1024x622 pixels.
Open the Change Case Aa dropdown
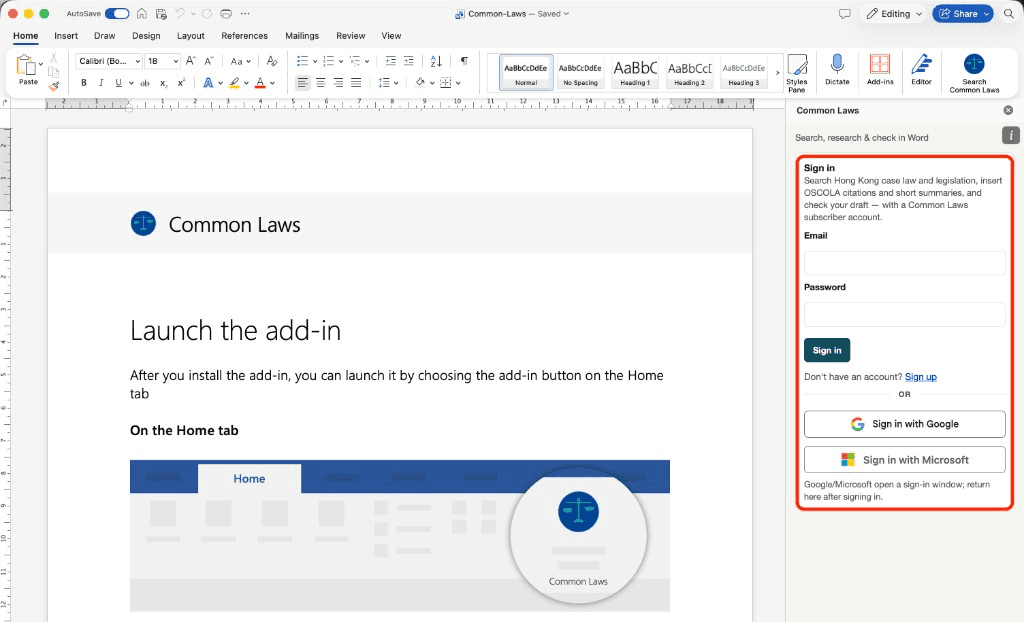coord(240,61)
